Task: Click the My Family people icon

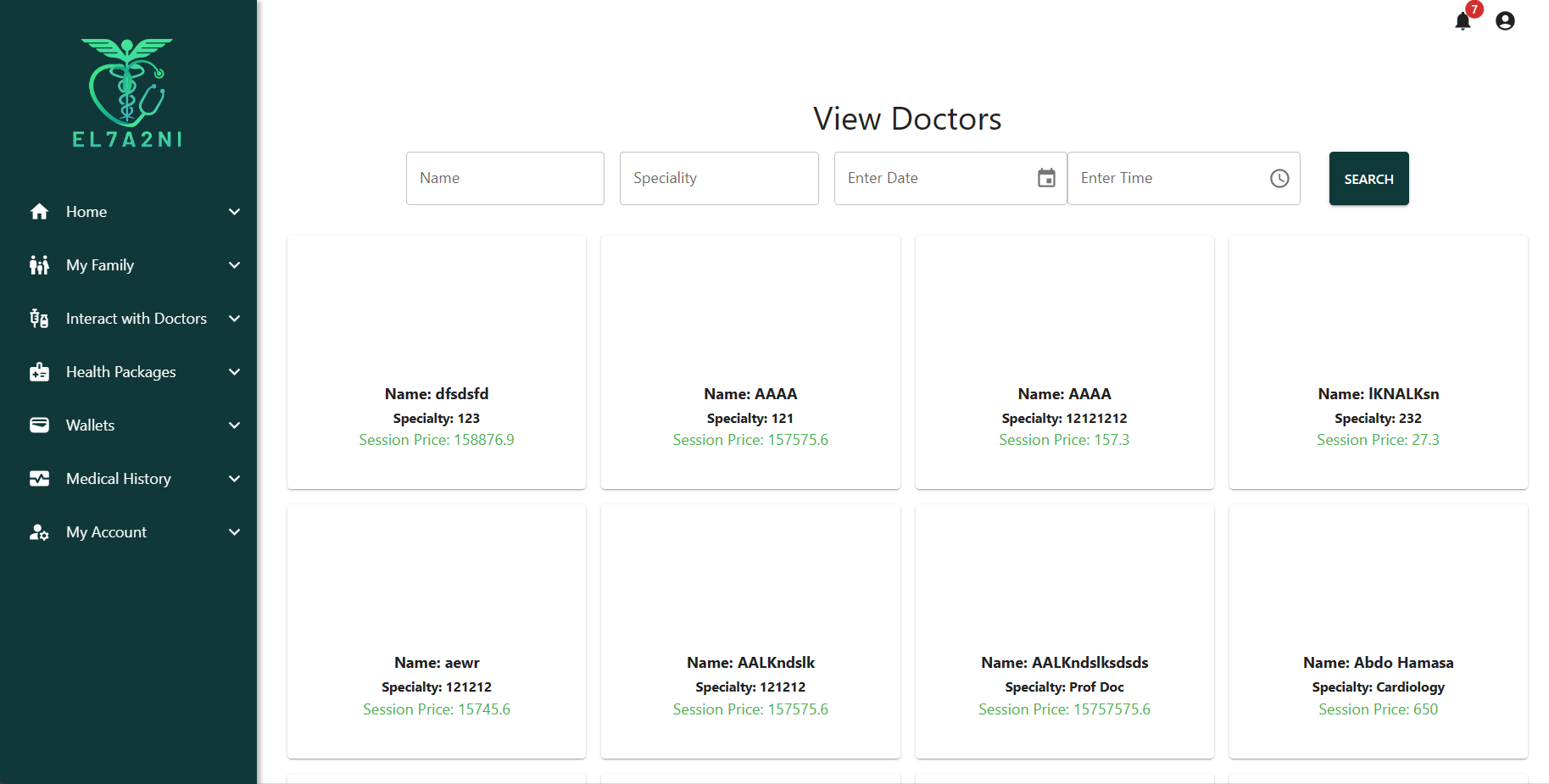Action: coord(39,265)
